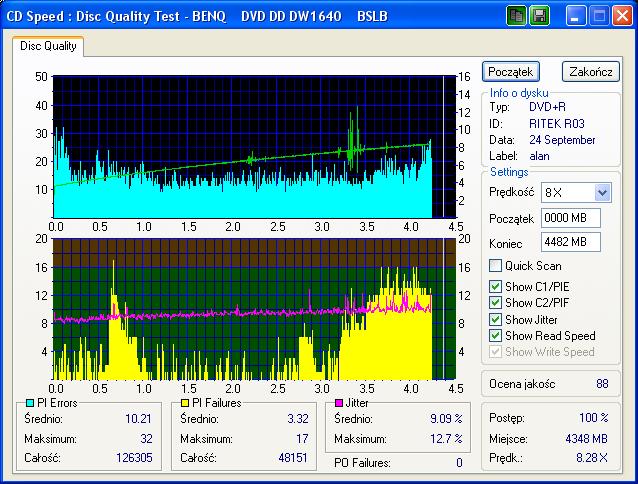Click the cyan PI Errors color swatch
The width and height of the screenshot is (638, 484).
[30, 403]
